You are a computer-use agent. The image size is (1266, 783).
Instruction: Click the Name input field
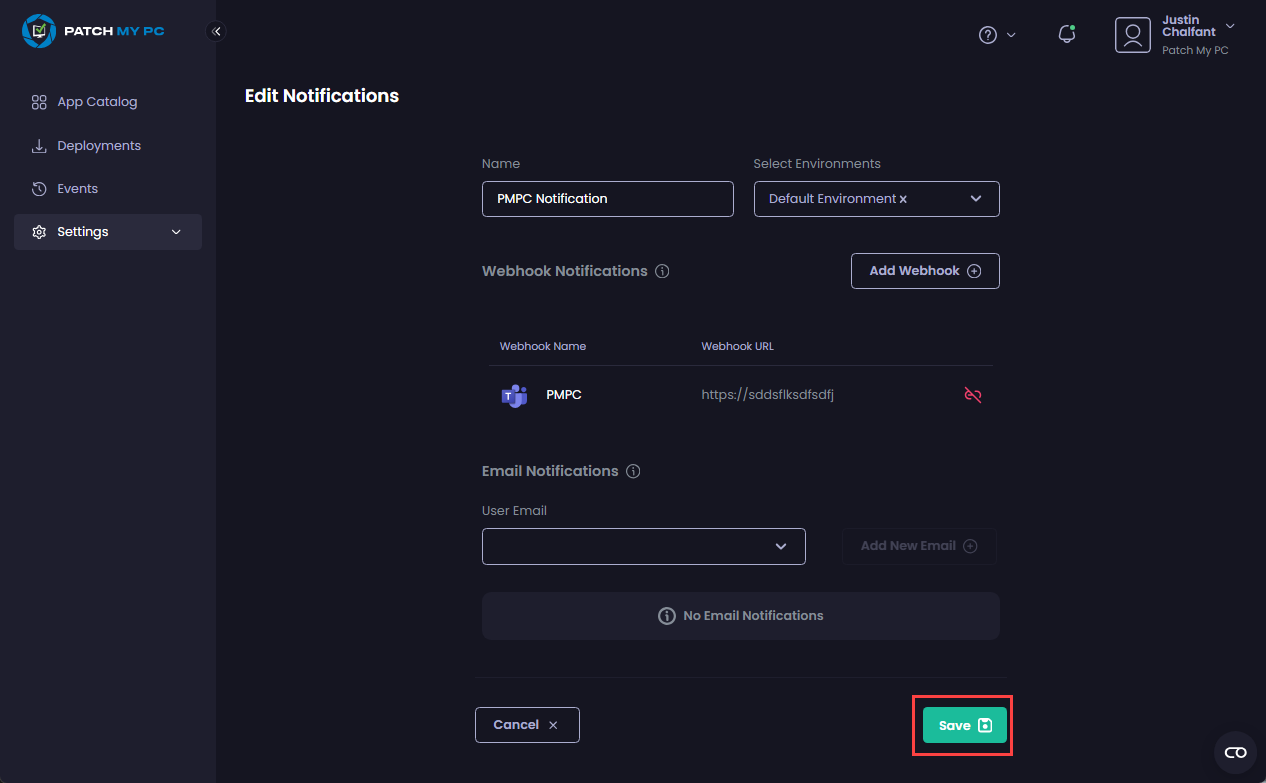pos(607,199)
